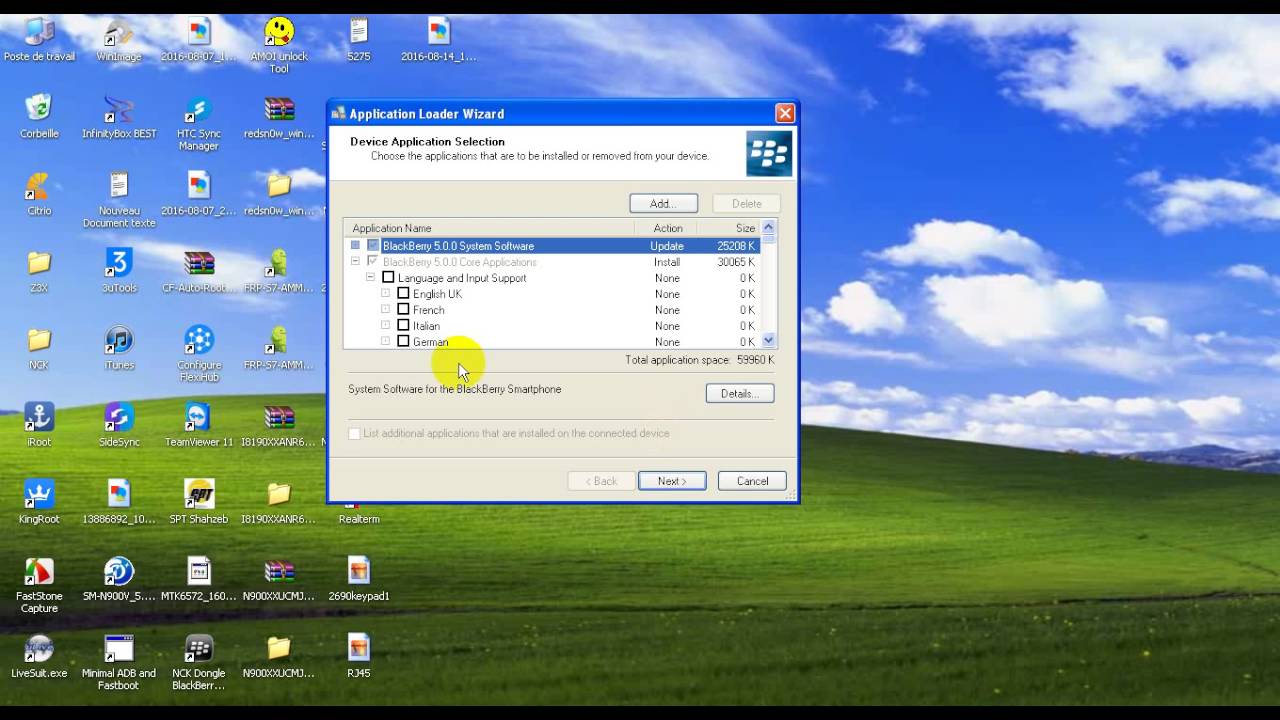
Task: Launch the SideSync shortcut
Action: pos(119,425)
